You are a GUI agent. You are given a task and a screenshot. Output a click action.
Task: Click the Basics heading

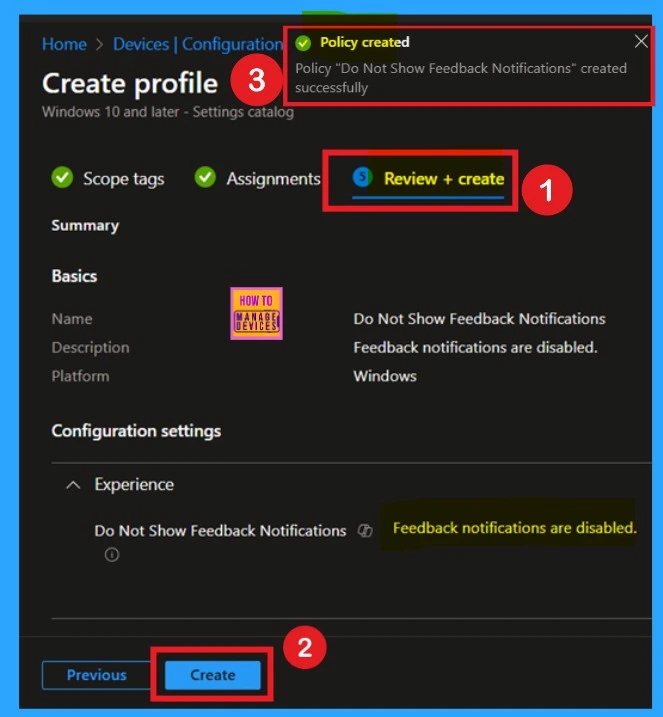point(74,276)
